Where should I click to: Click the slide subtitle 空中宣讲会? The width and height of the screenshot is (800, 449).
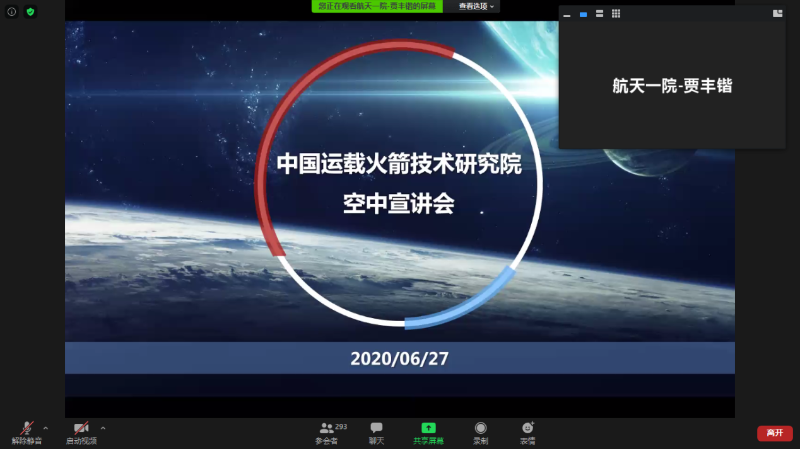pos(399,204)
